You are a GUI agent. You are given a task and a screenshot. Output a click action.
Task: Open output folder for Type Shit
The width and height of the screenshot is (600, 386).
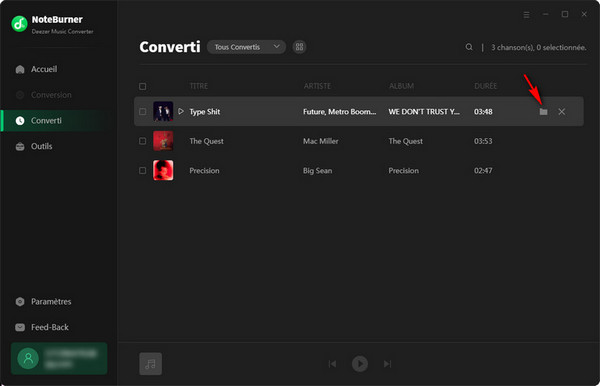[x=543, y=112]
